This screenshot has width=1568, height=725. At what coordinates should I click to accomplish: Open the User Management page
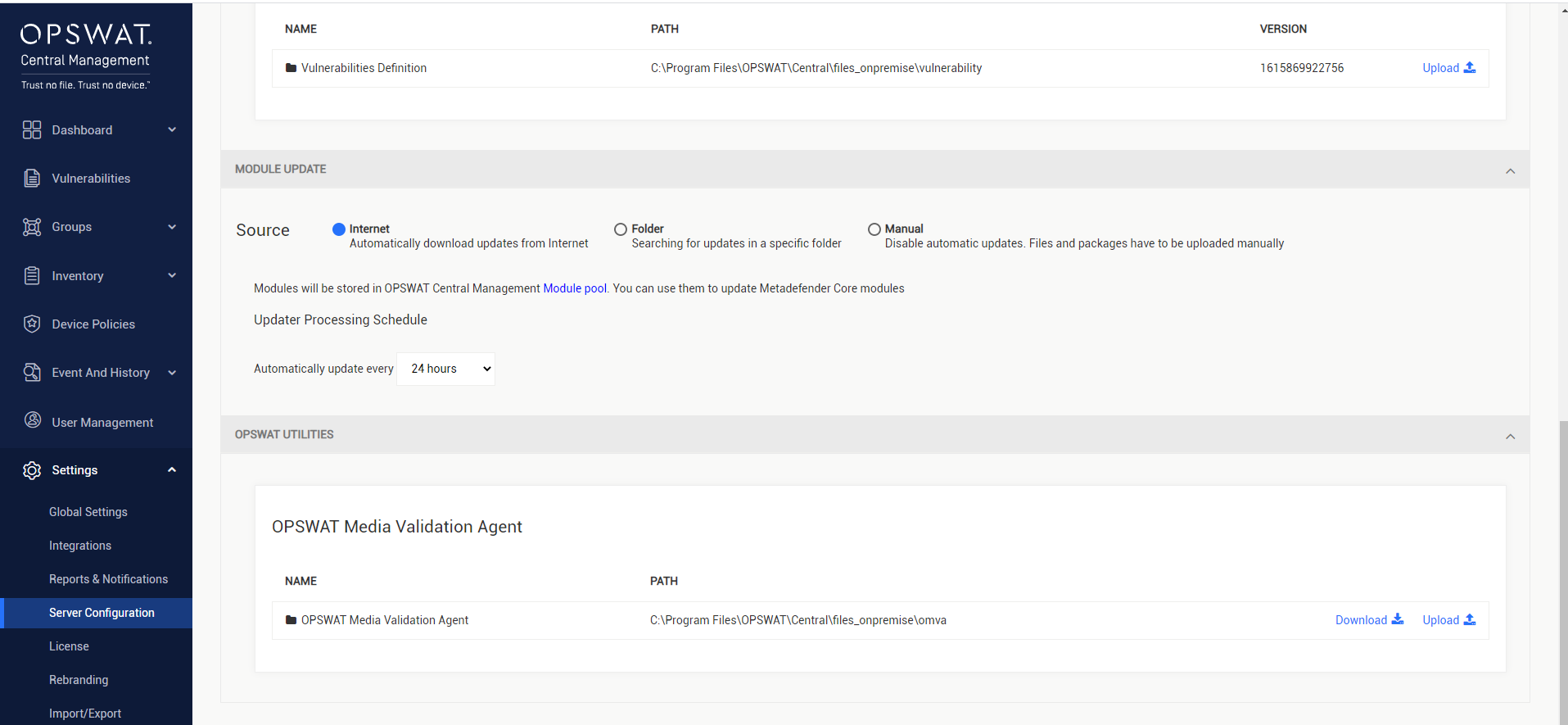pyautogui.click(x=102, y=423)
